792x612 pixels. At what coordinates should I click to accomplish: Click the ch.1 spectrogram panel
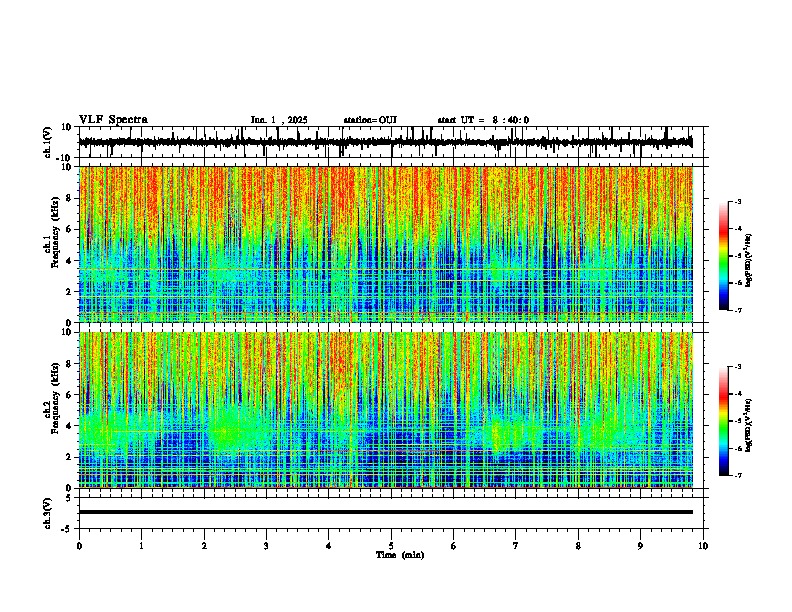386,244
